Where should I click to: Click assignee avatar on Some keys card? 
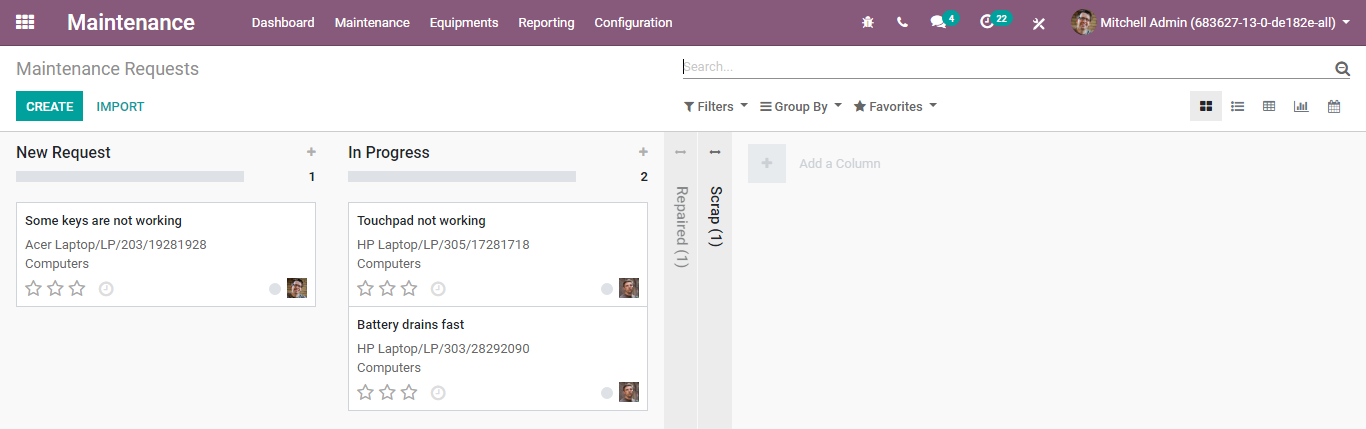(297, 288)
